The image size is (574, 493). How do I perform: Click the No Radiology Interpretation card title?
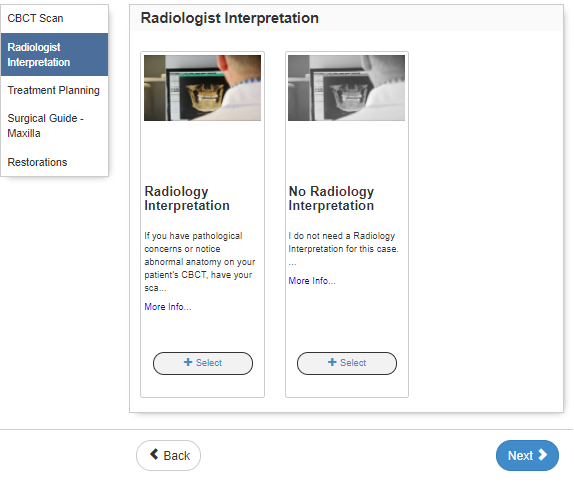(x=331, y=198)
